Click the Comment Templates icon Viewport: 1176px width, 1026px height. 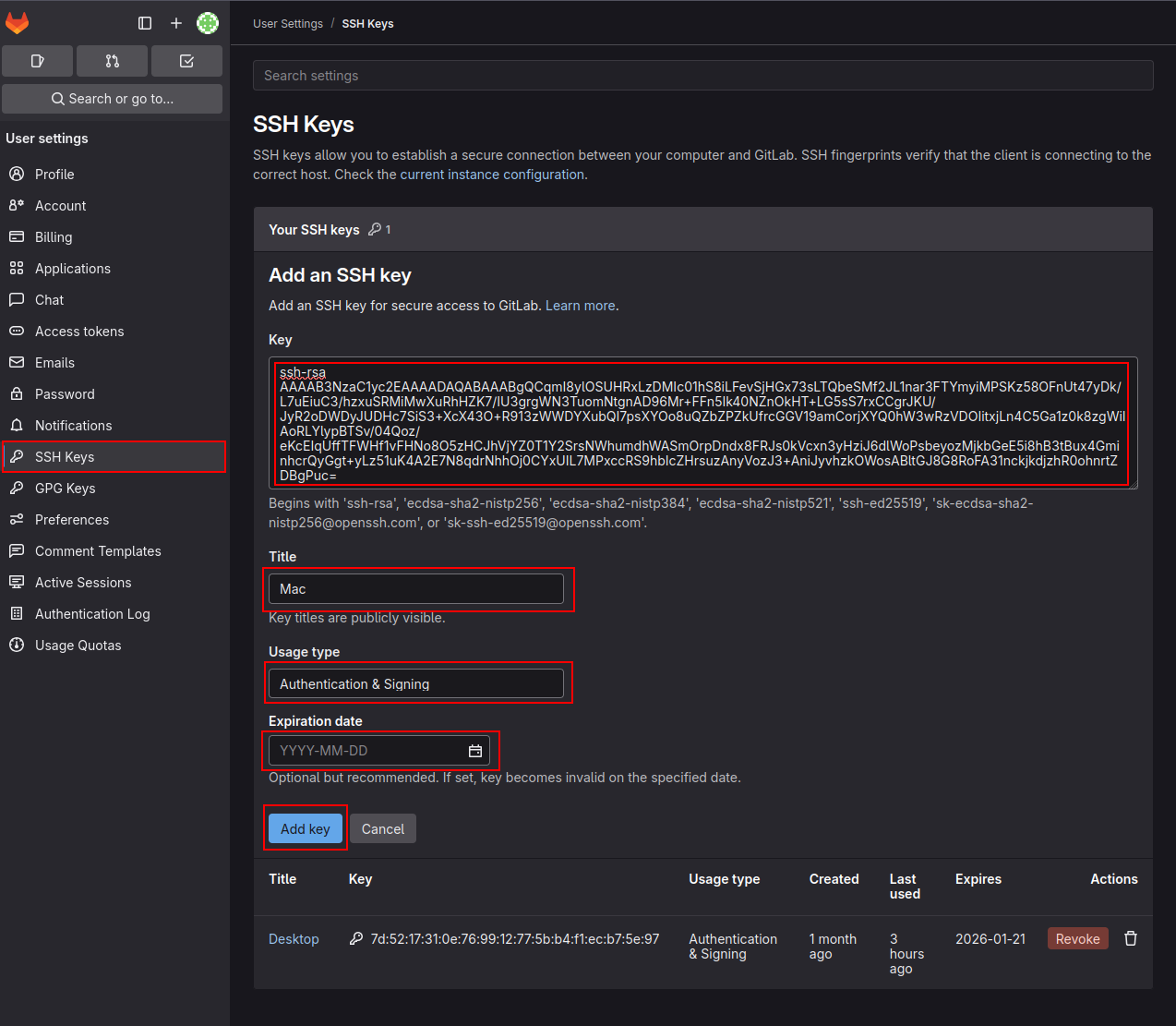(x=17, y=550)
